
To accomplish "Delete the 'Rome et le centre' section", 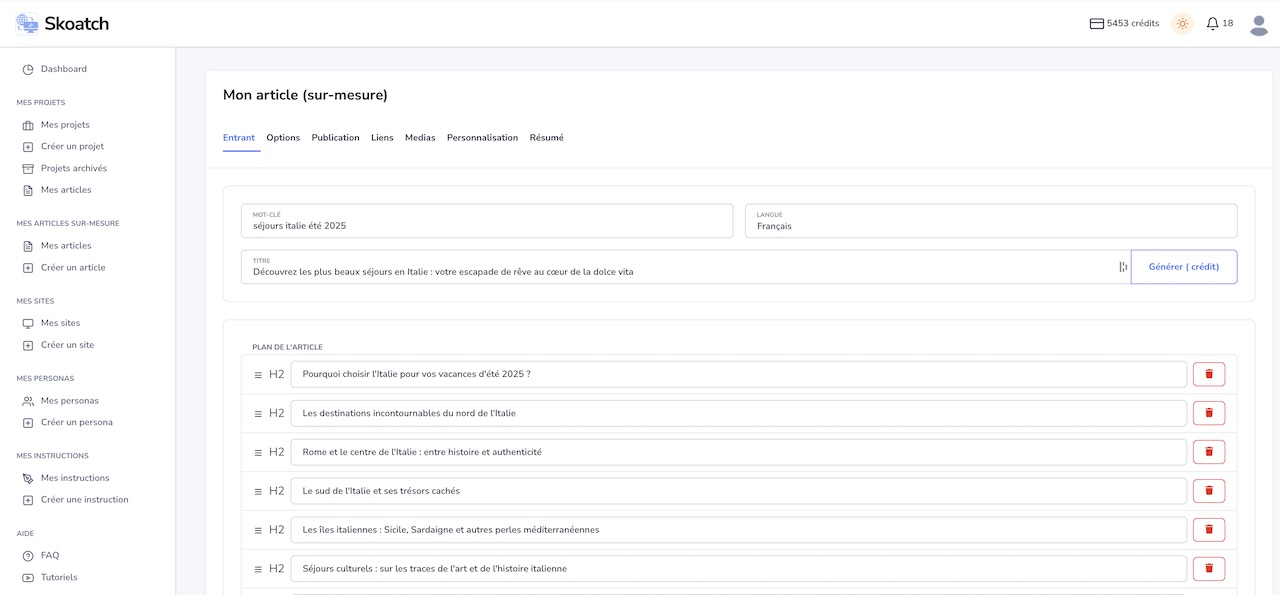I will [1209, 452].
